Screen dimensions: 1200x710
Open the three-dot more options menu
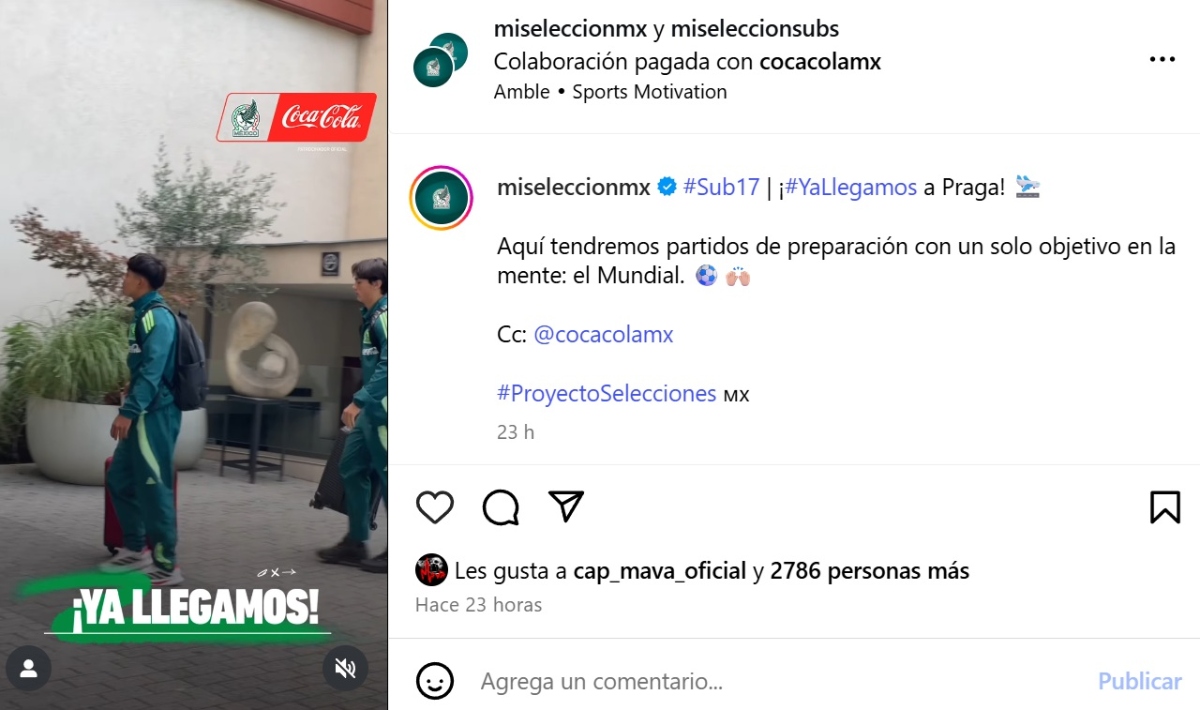click(1162, 60)
